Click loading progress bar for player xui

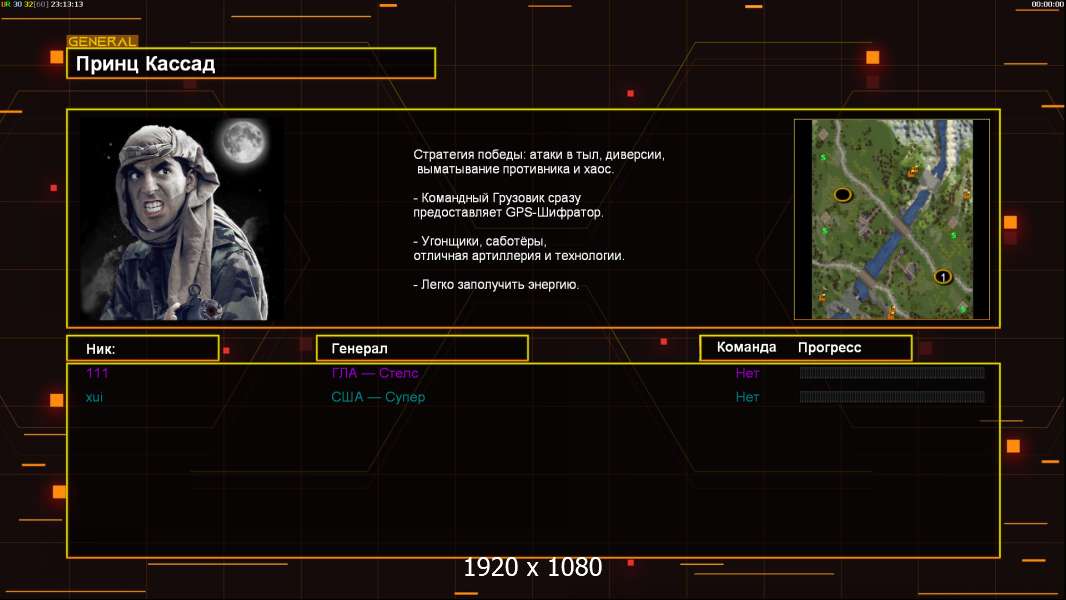click(892, 396)
